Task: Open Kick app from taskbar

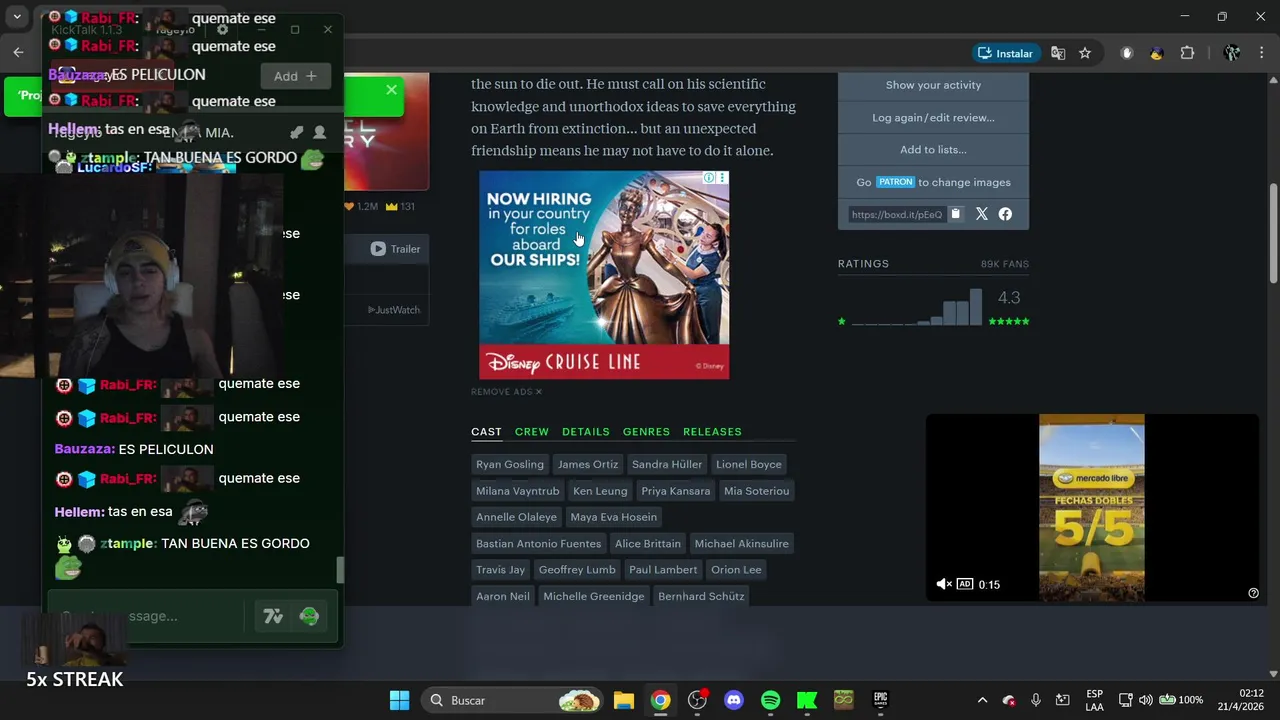Action: click(x=807, y=700)
